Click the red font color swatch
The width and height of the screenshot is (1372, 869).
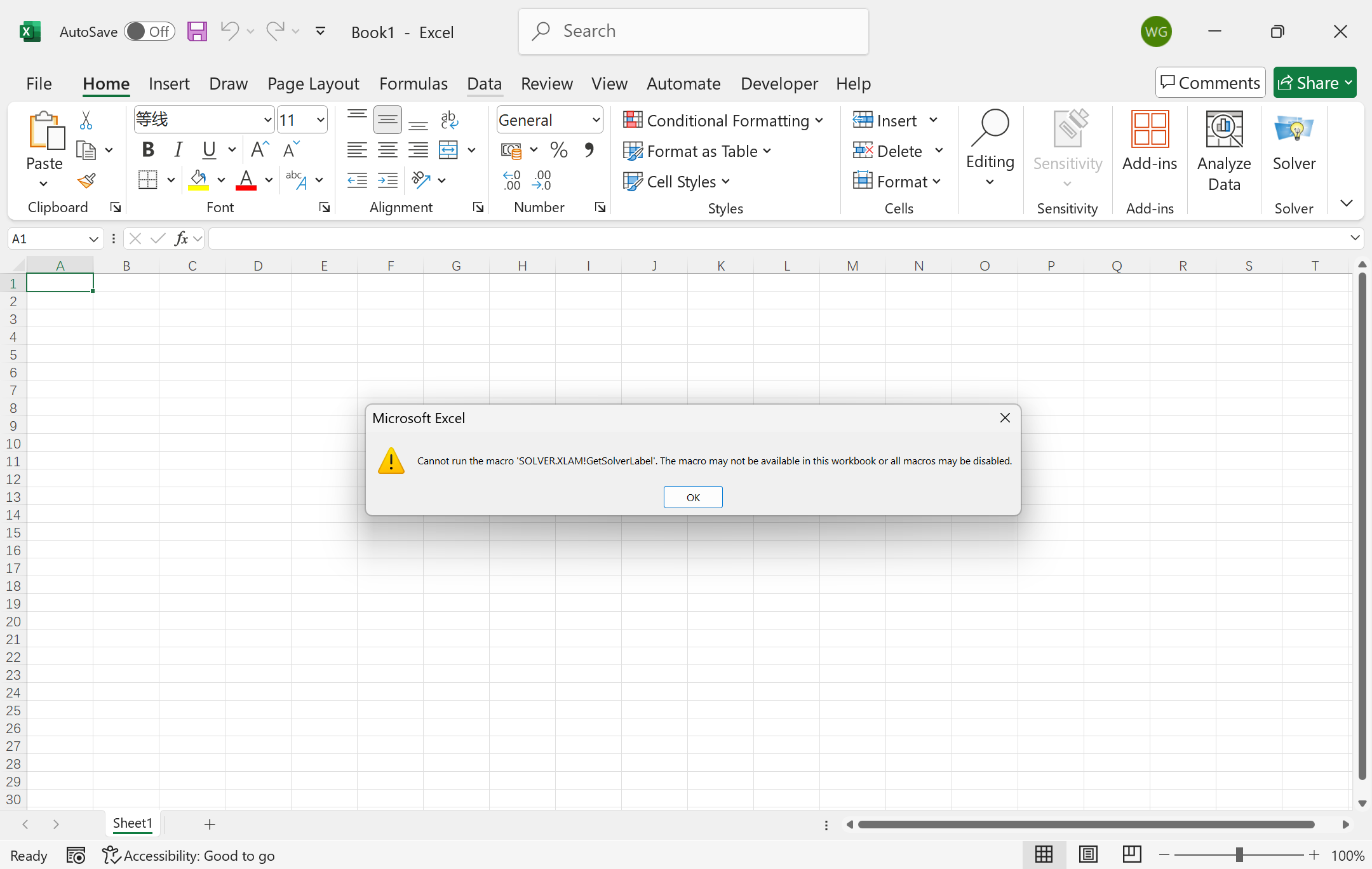246,182
